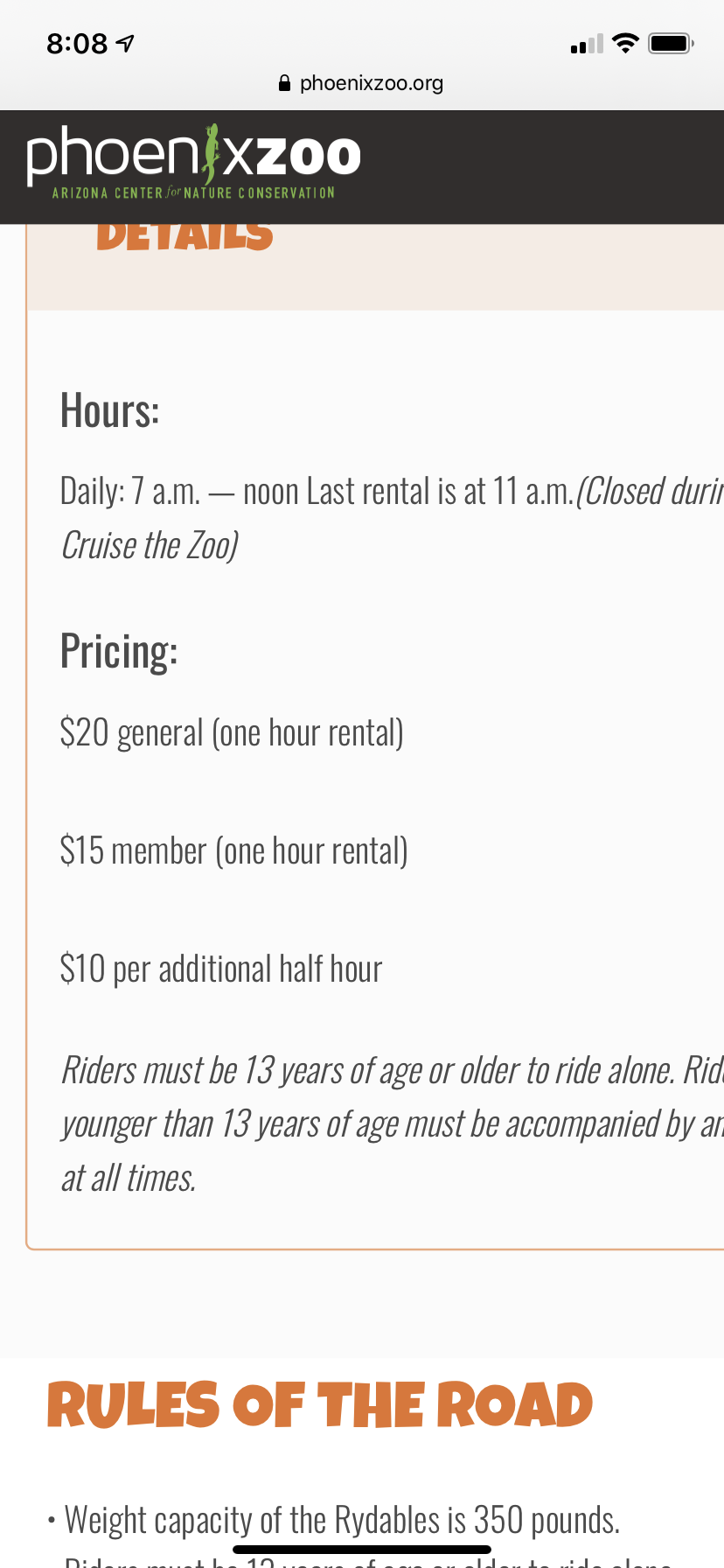This screenshot has width=724, height=1568.
Task: Click the RULES OF THE ROAD heading
Action: point(319,1405)
